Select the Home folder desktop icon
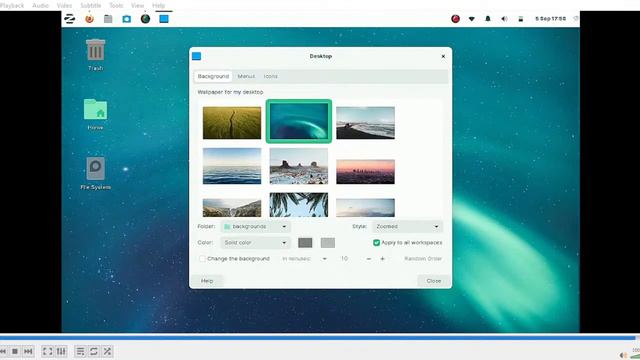This screenshot has width=640, height=360. click(96, 114)
